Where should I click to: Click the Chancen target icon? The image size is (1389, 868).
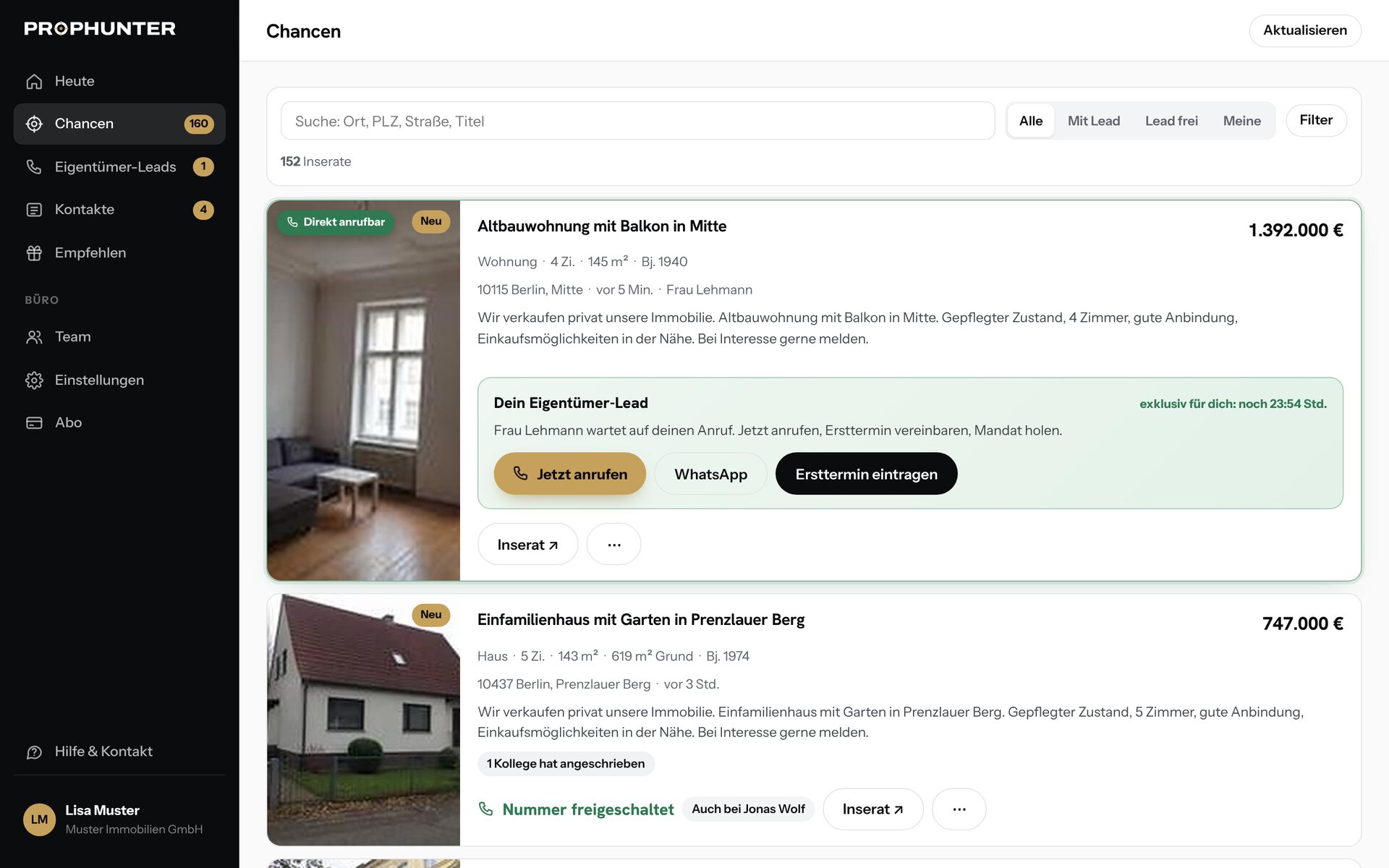click(34, 124)
